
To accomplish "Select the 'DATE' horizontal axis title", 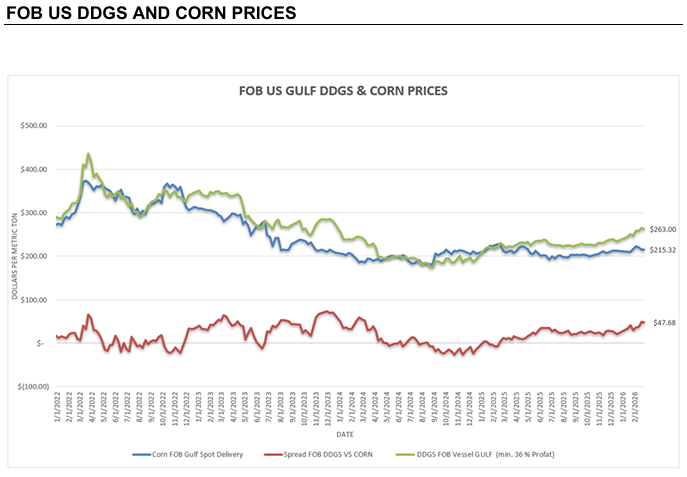I will (x=343, y=434).
